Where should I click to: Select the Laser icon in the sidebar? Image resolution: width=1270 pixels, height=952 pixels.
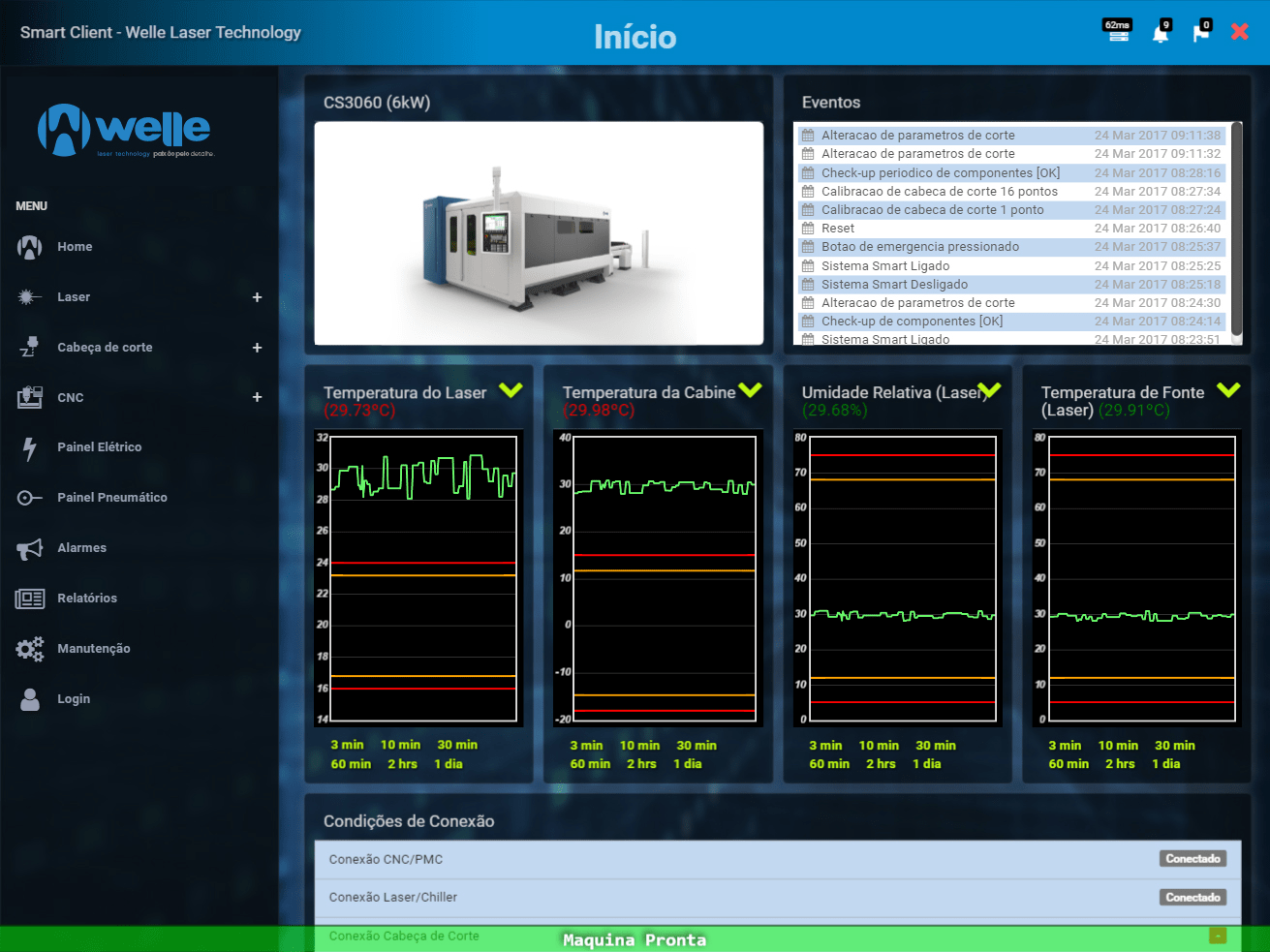30,296
